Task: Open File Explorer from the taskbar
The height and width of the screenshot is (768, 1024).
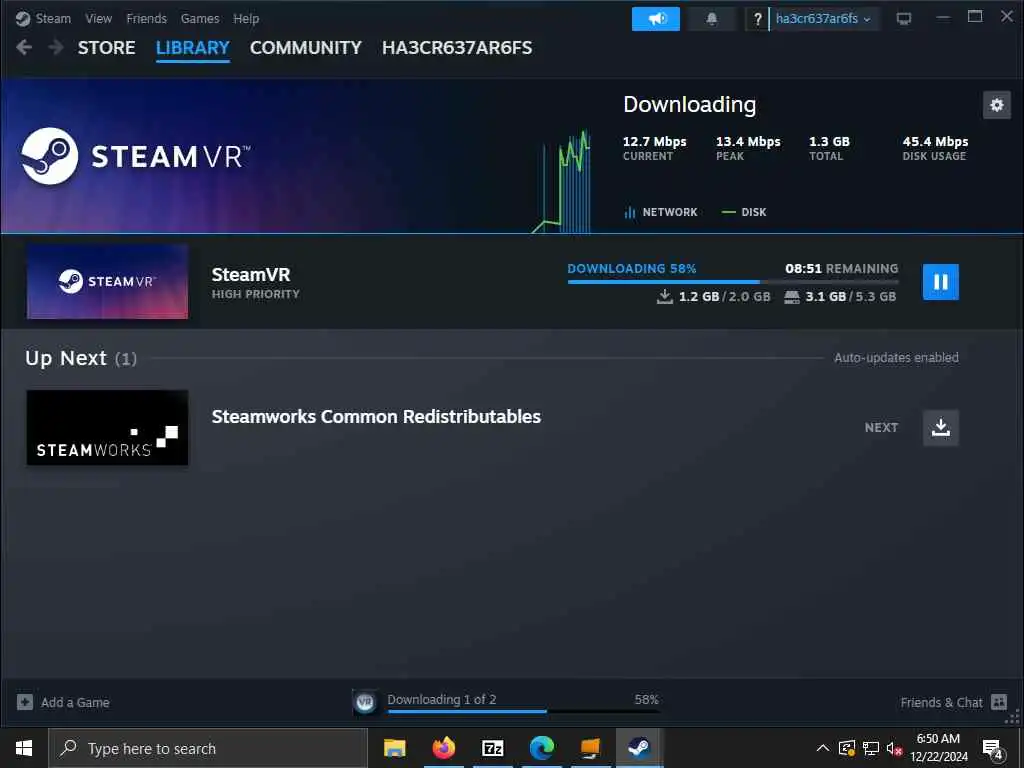Action: (x=394, y=748)
